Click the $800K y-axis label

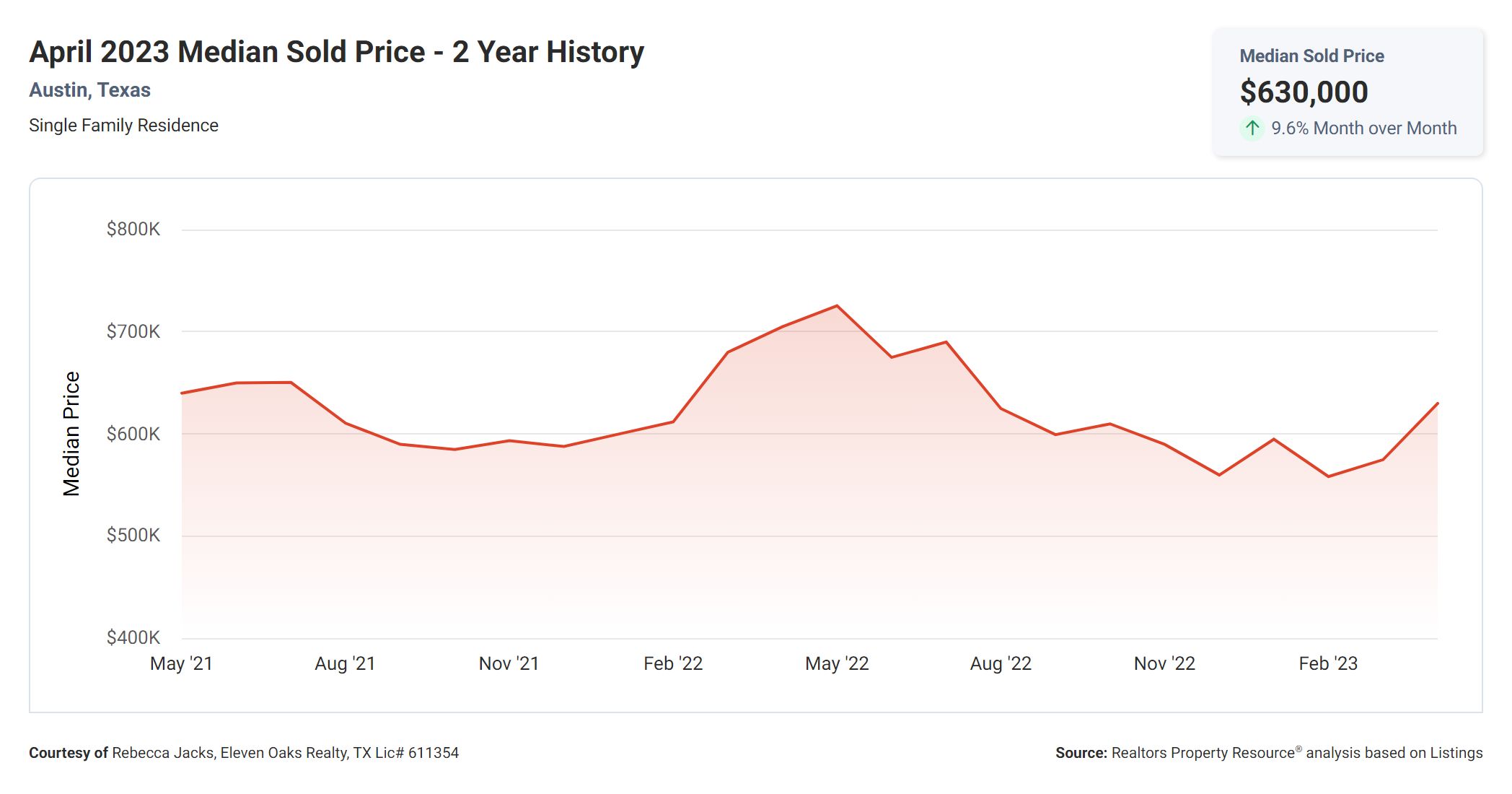click(133, 230)
